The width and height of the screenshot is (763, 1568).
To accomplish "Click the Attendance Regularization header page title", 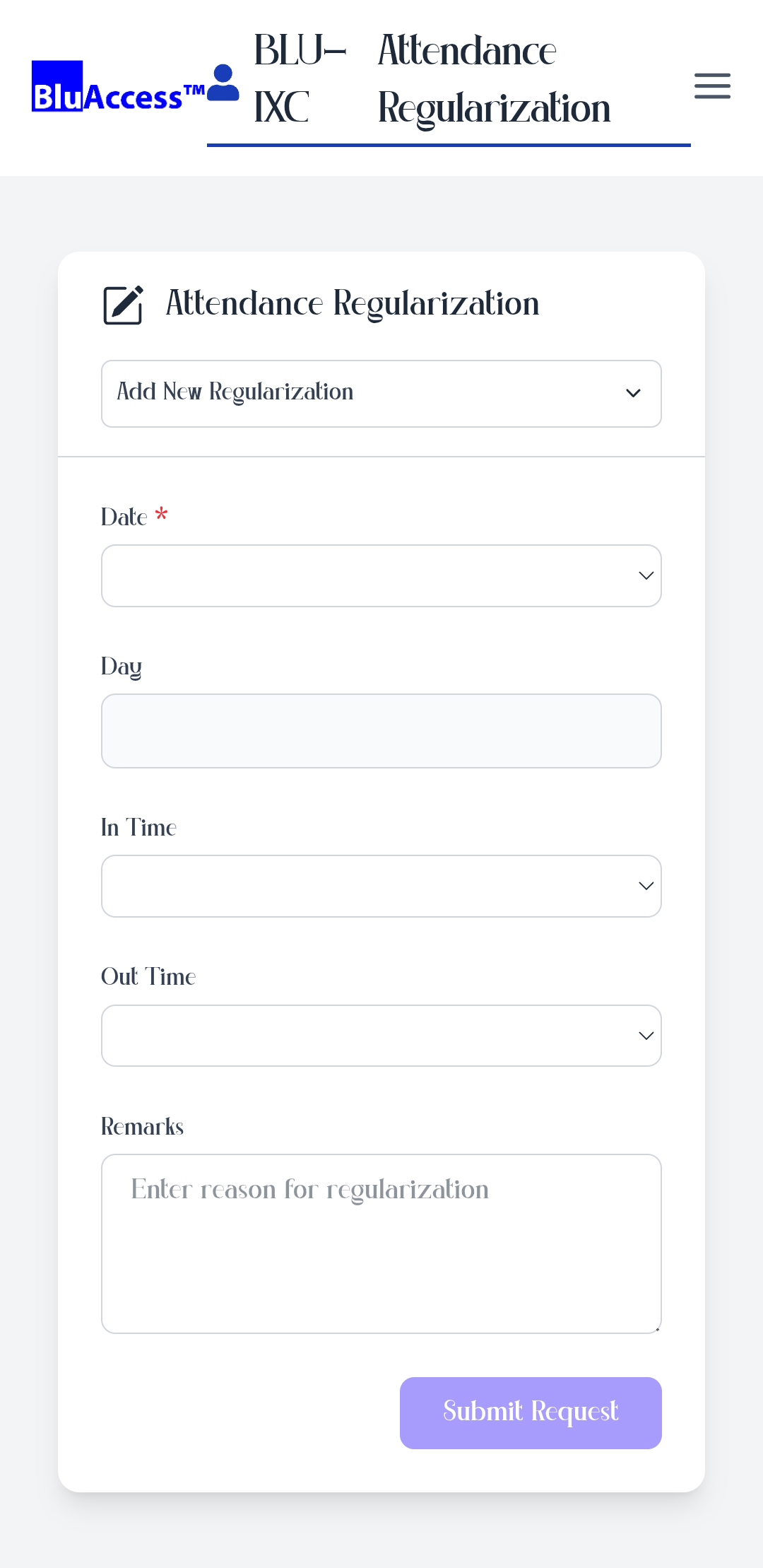I will pos(494,79).
